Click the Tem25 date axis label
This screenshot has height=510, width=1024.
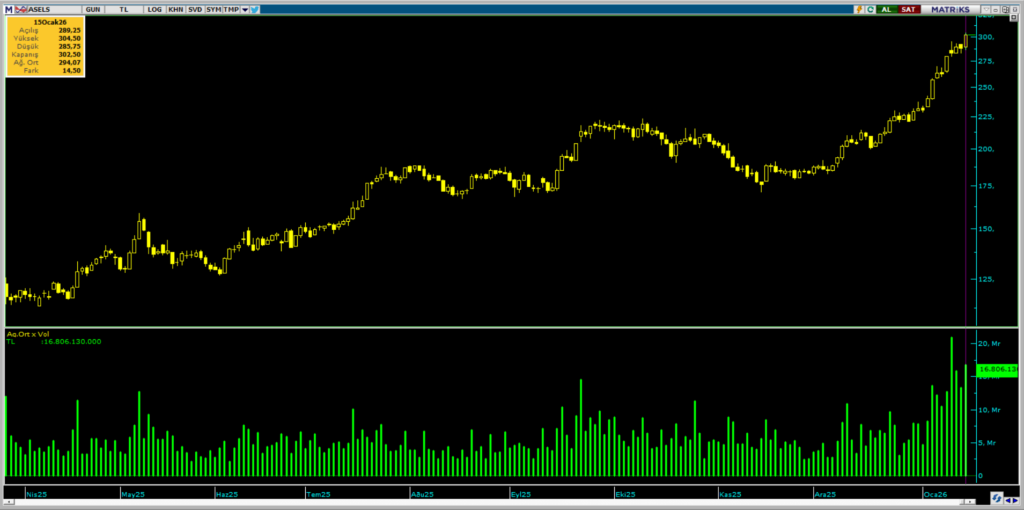tap(319, 494)
